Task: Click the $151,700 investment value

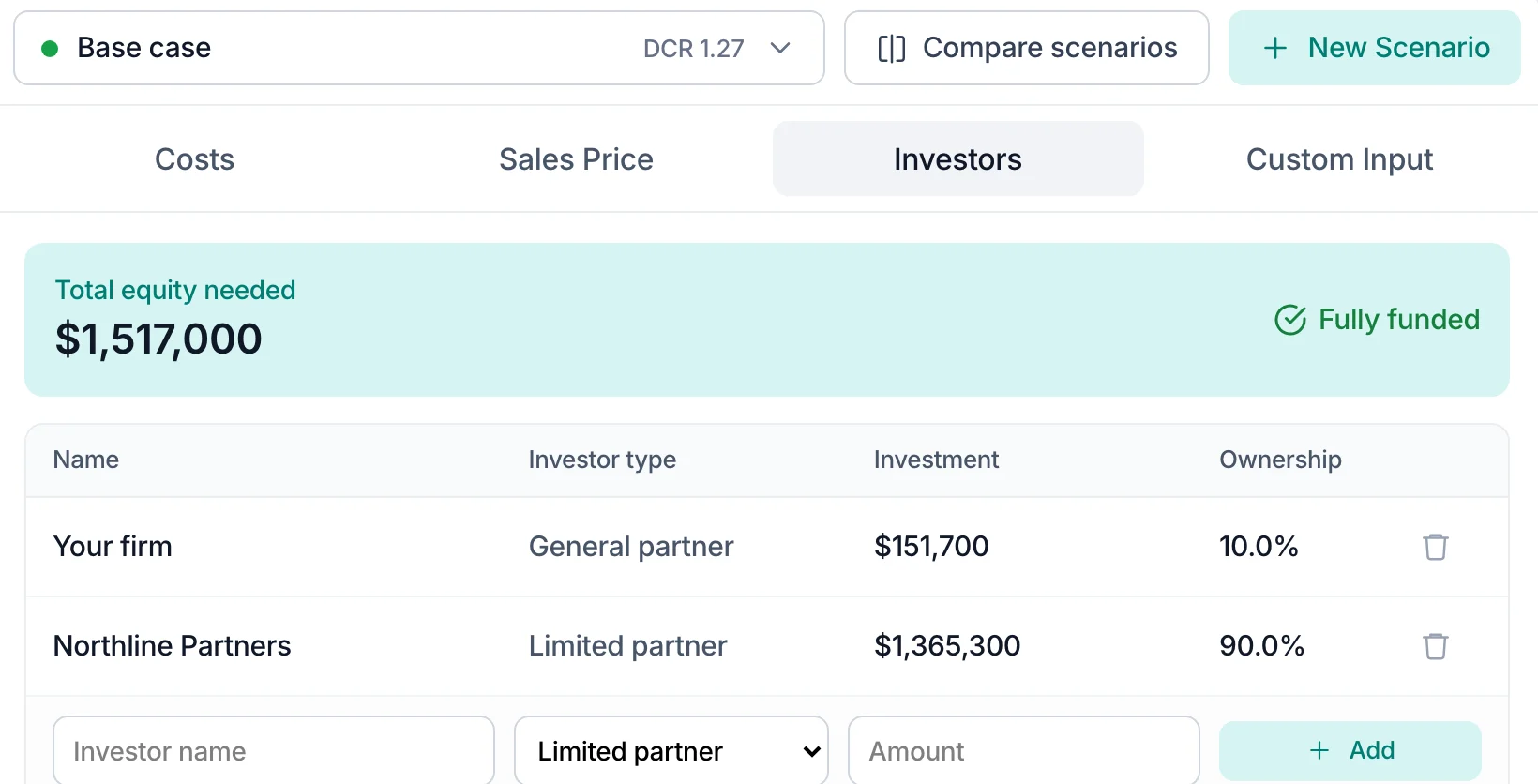Action: (931, 546)
